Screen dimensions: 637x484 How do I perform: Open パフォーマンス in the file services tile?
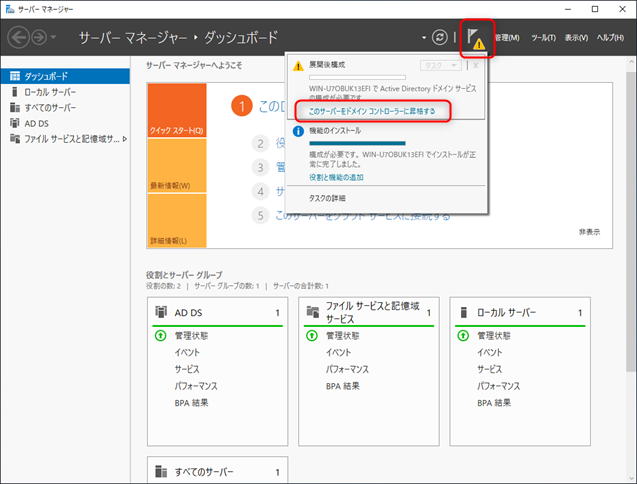(347, 369)
